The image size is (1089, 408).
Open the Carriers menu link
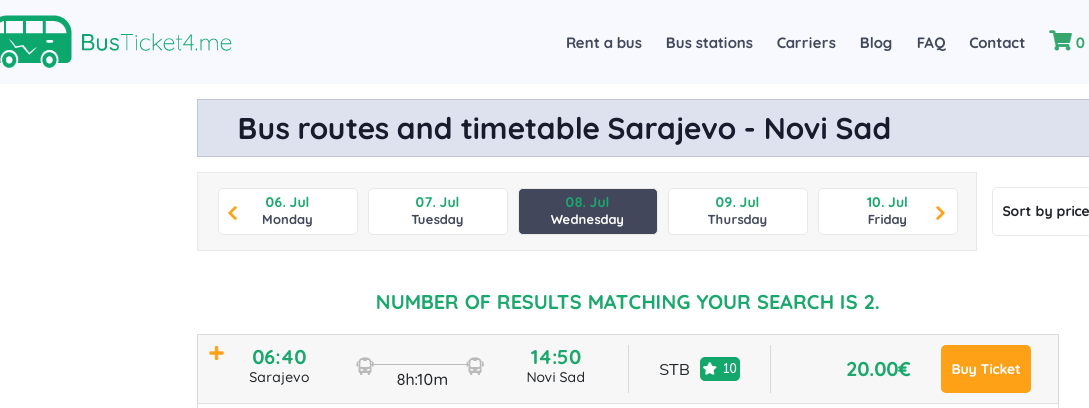coord(806,43)
